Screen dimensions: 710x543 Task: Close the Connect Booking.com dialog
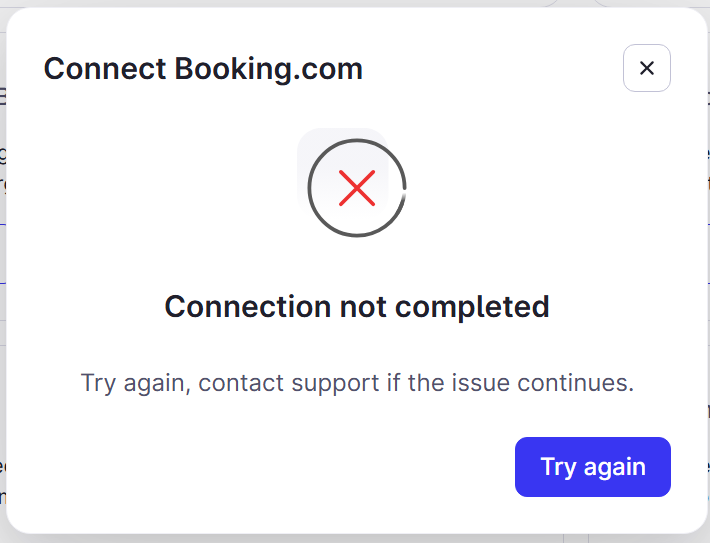[x=647, y=68]
